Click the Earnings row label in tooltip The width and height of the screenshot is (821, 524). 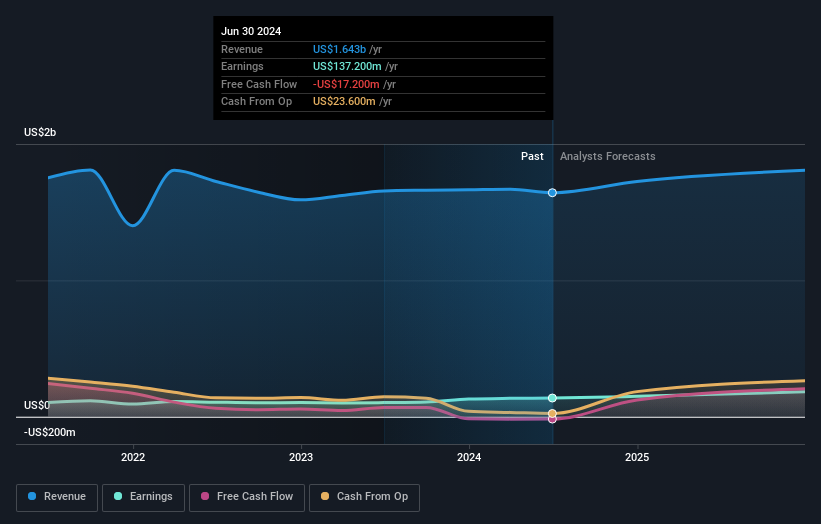(x=242, y=66)
